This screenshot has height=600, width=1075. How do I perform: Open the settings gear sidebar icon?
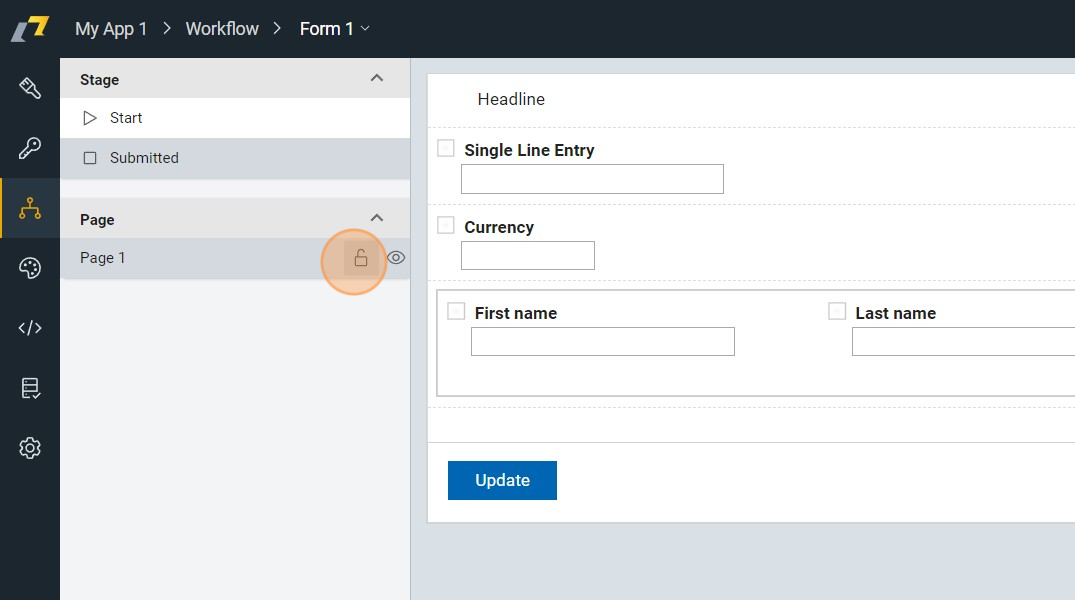pyautogui.click(x=30, y=448)
